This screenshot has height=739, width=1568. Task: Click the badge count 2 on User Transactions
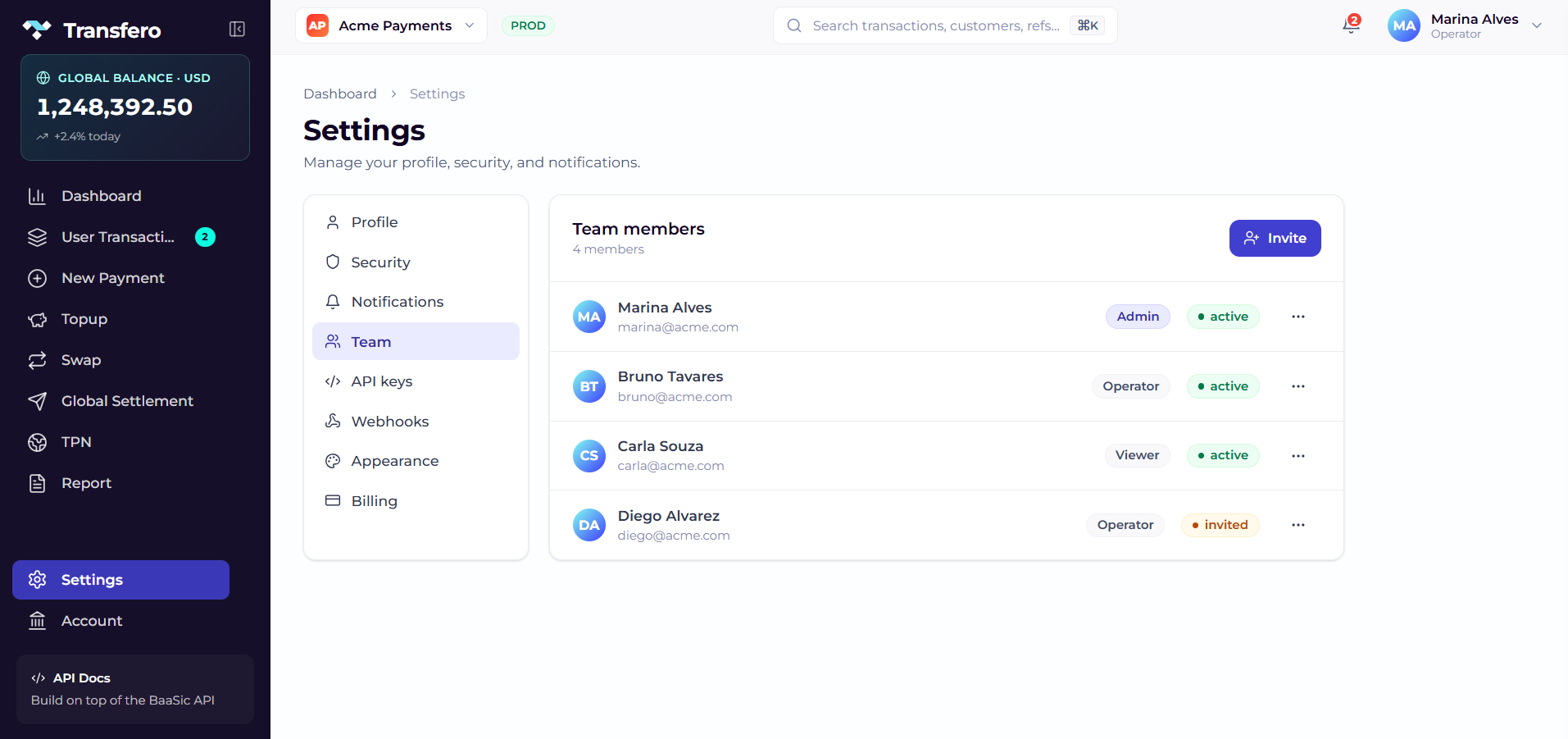coord(205,237)
